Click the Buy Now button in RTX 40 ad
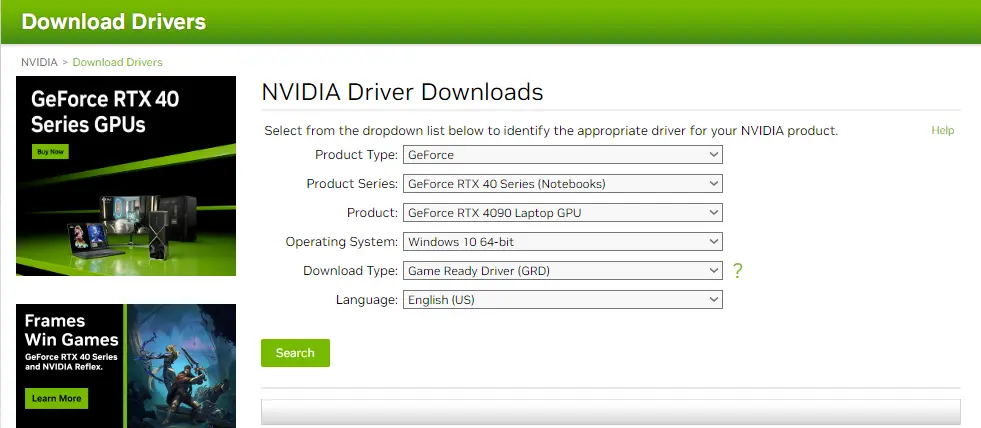981x428 pixels. point(50,152)
